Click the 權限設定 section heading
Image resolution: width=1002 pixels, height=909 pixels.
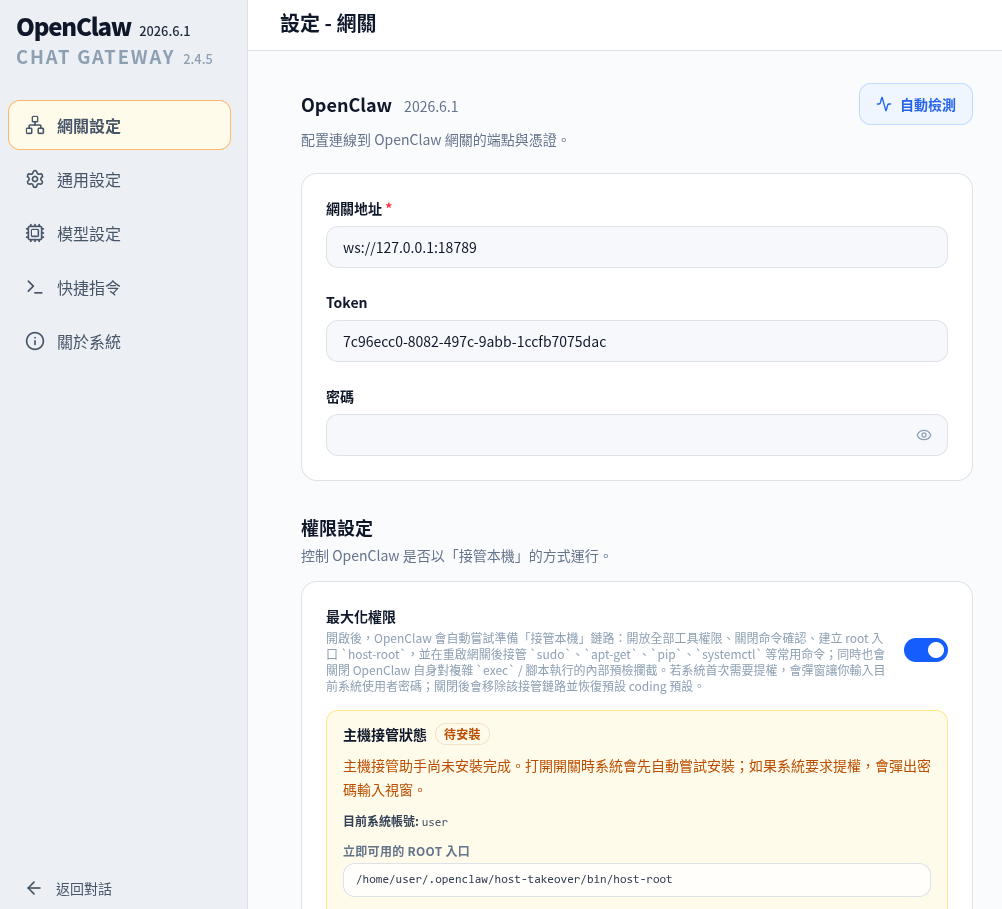pos(337,529)
